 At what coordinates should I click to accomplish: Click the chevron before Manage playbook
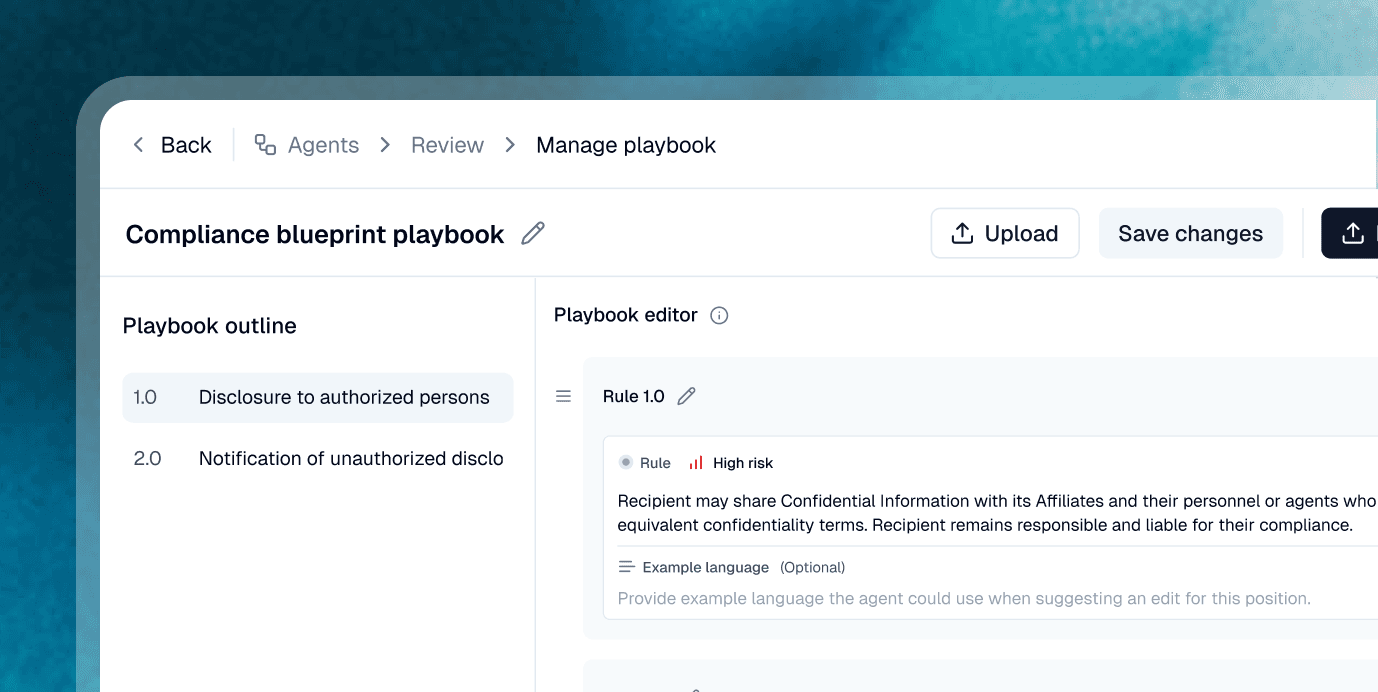click(510, 145)
